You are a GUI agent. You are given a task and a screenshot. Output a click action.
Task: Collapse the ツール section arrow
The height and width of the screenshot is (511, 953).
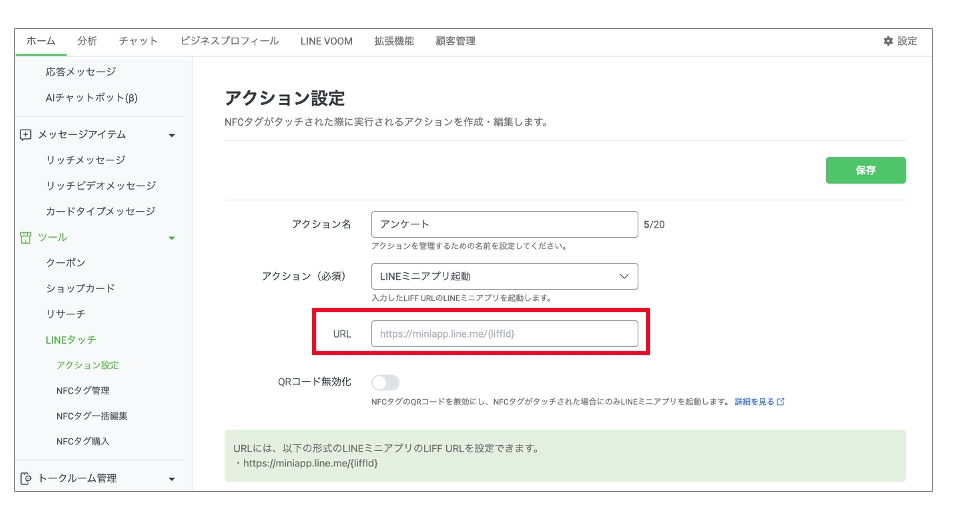click(172, 238)
